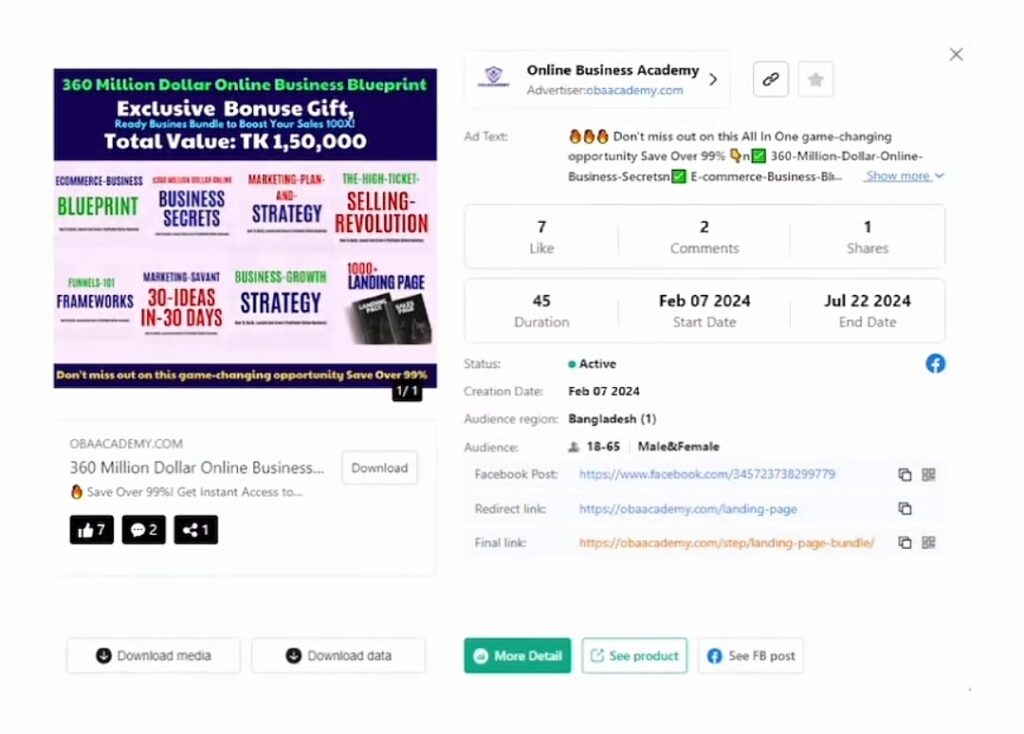This screenshot has width=1024, height=734.
Task: Select the Creation Date value 'Feb 07 2024'
Action: [x=604, y=391]
